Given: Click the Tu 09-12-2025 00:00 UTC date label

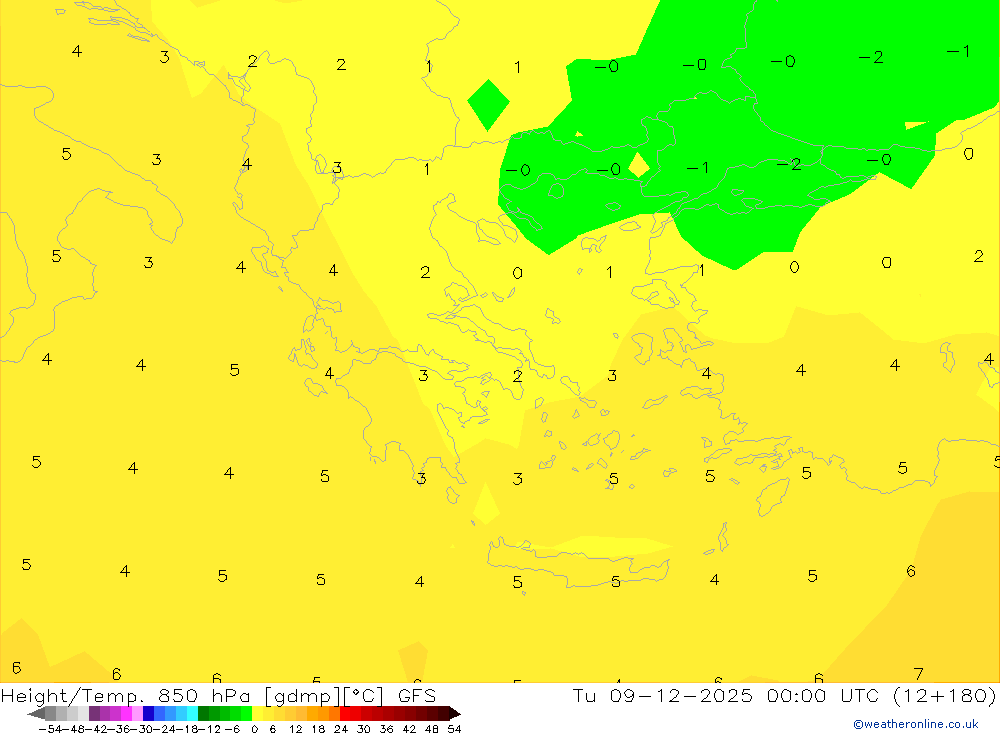Looking at the screenshot, I should click(784, 695).
